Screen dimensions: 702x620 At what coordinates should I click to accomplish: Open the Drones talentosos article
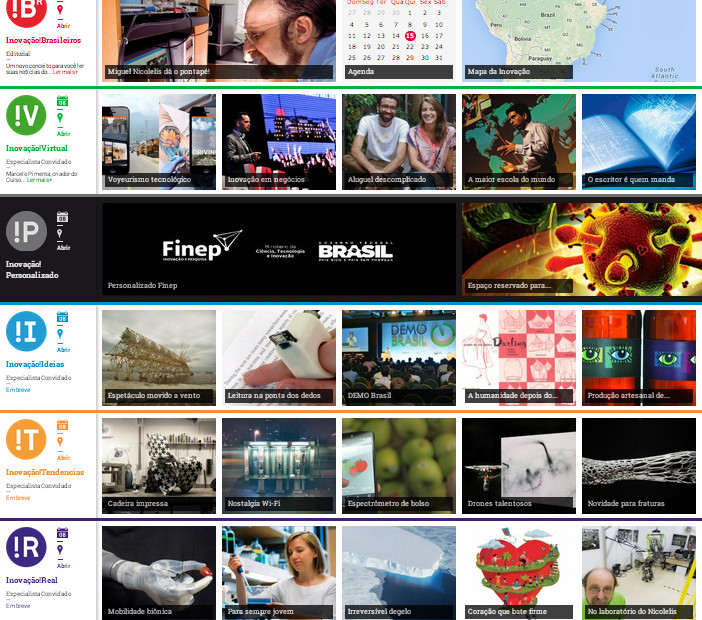pyautogui.click(x=519, y=466)
